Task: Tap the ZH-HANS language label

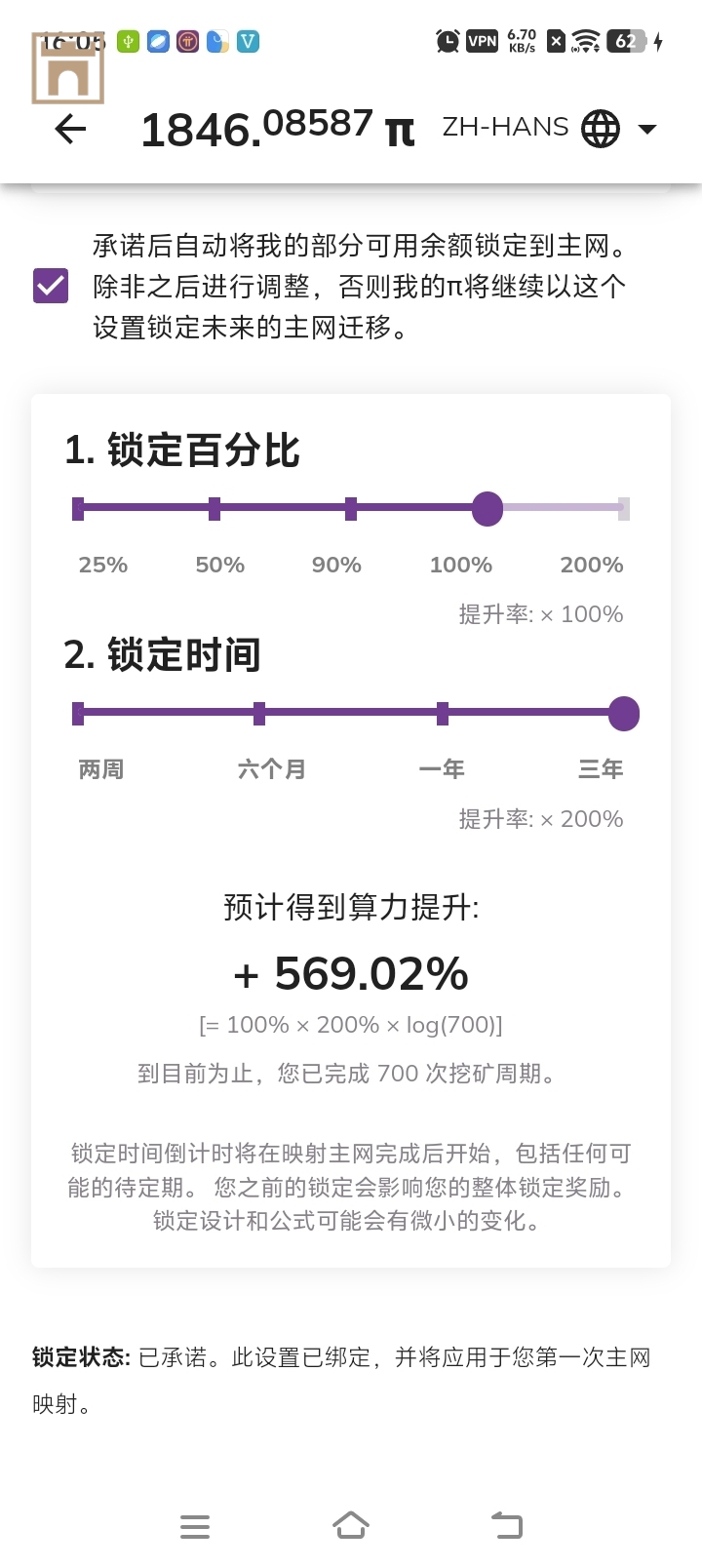Action: [x=505, y=128]
